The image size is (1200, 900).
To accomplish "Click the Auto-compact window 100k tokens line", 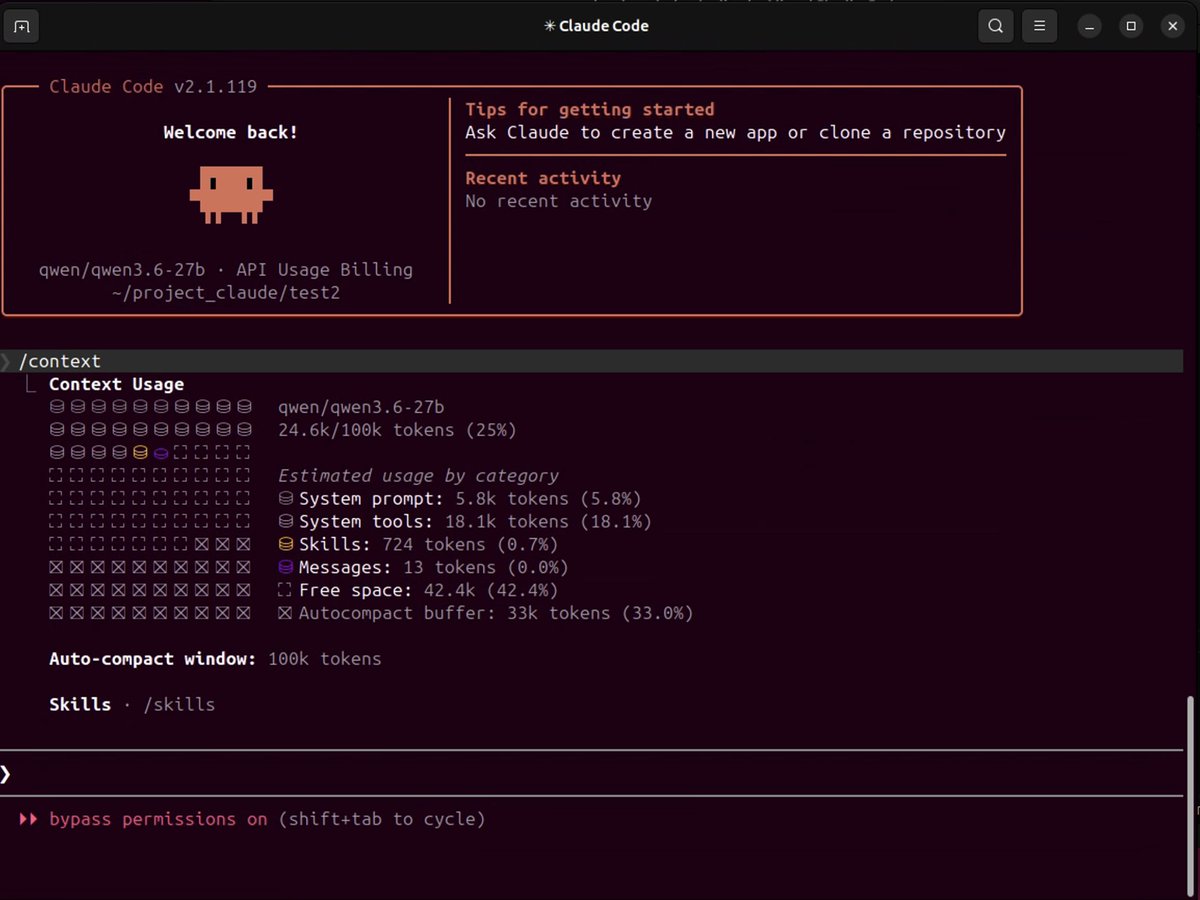I will 215,659.
